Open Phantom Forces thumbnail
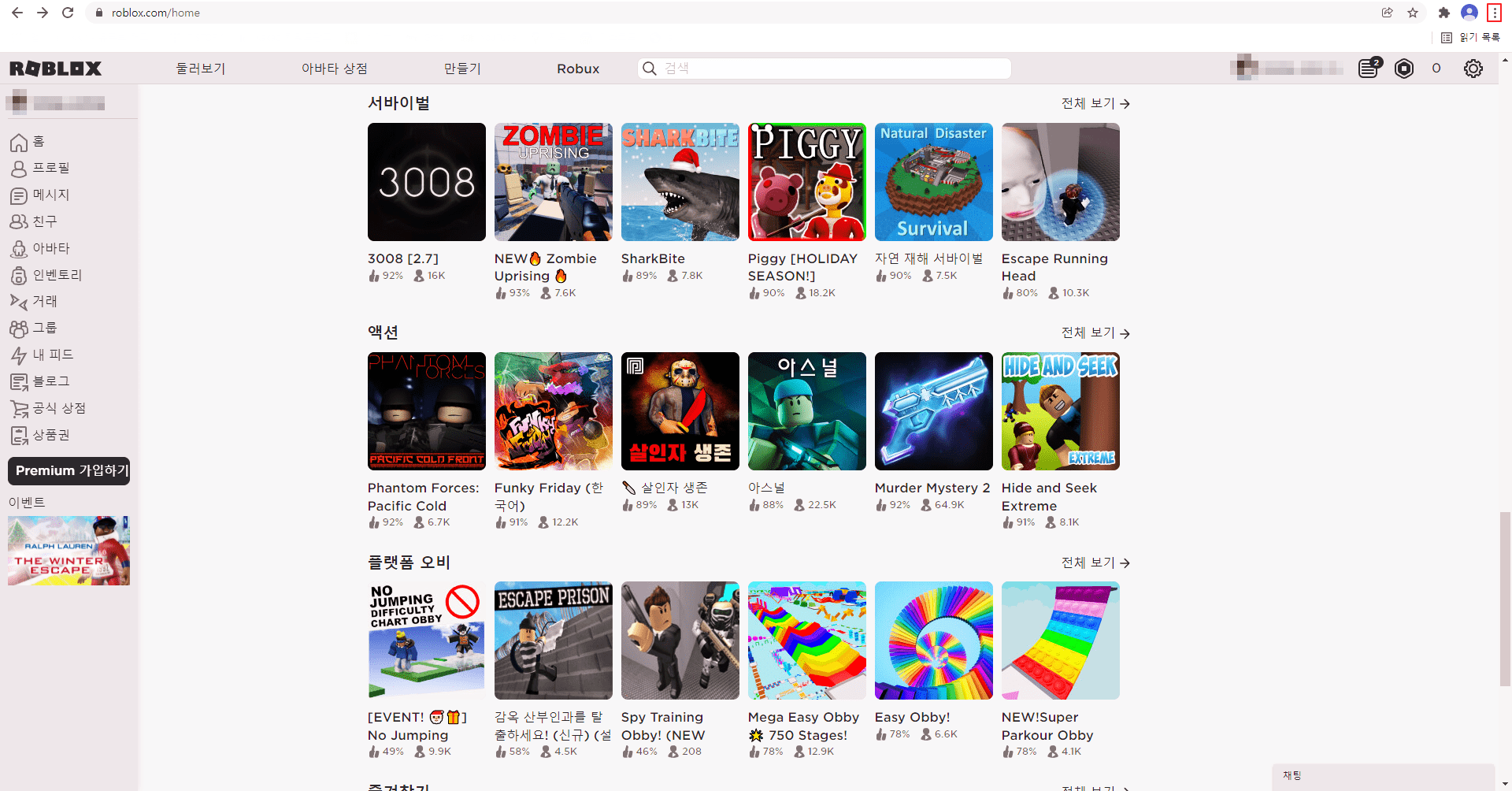The image size is (1512, 791). [x=427, y=411]
